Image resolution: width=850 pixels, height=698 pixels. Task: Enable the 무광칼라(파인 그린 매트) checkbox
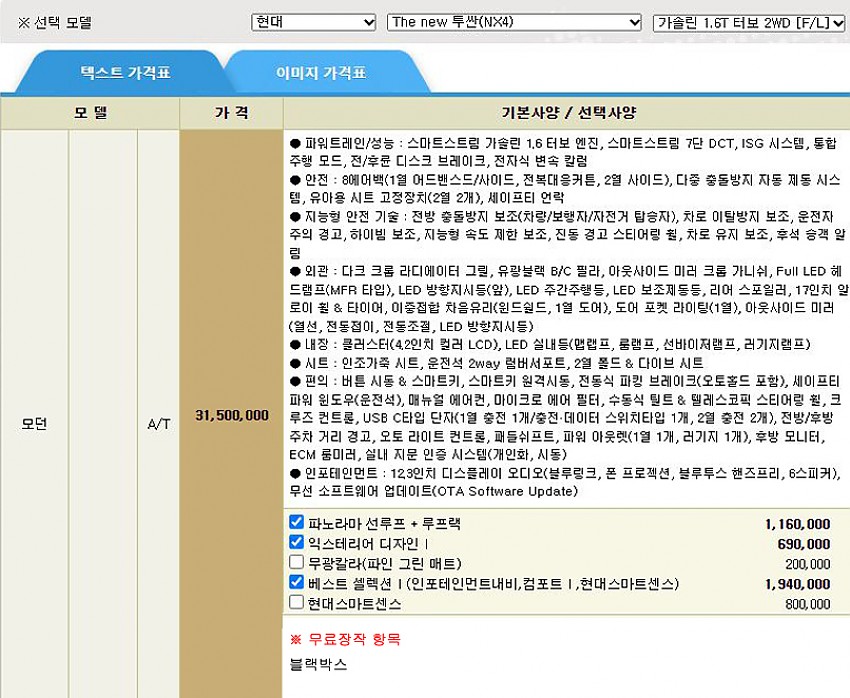pyautogui.click(x=296, y=562)
